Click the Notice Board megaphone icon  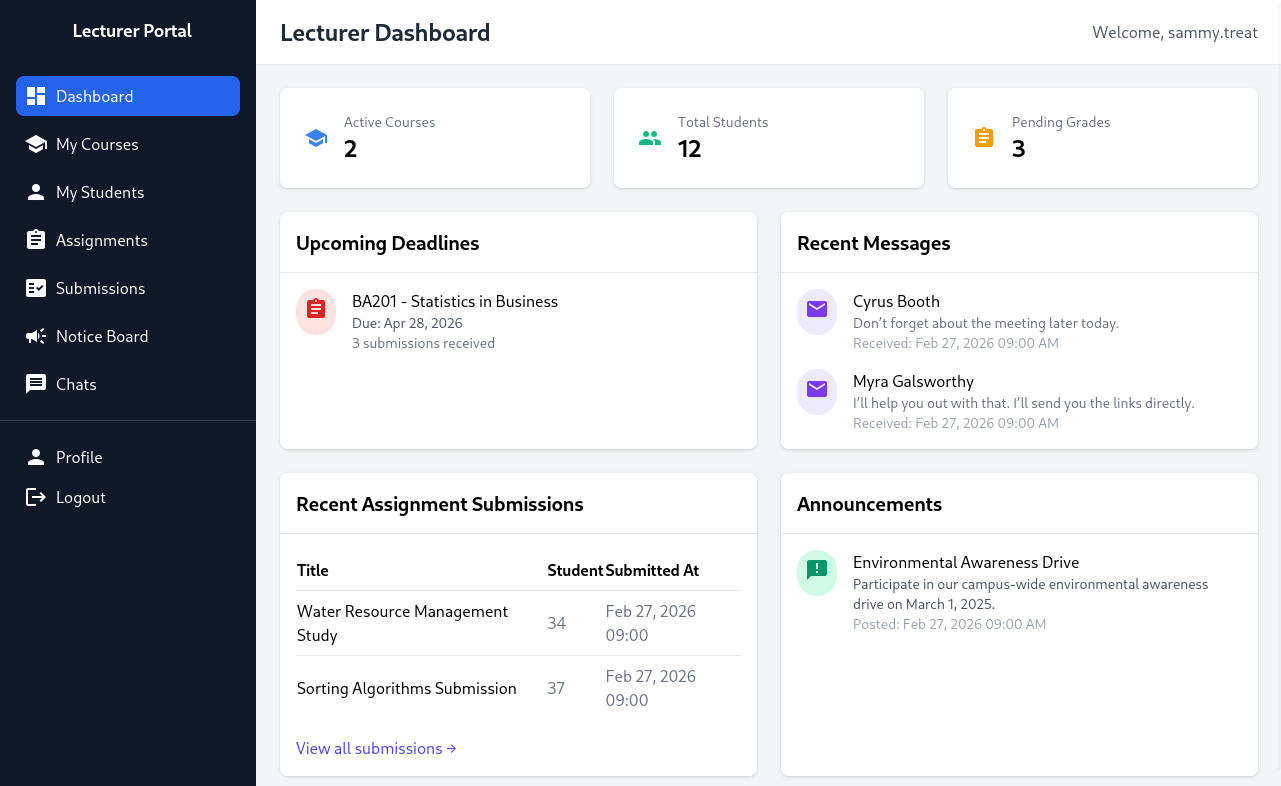[x=36, y=336]
